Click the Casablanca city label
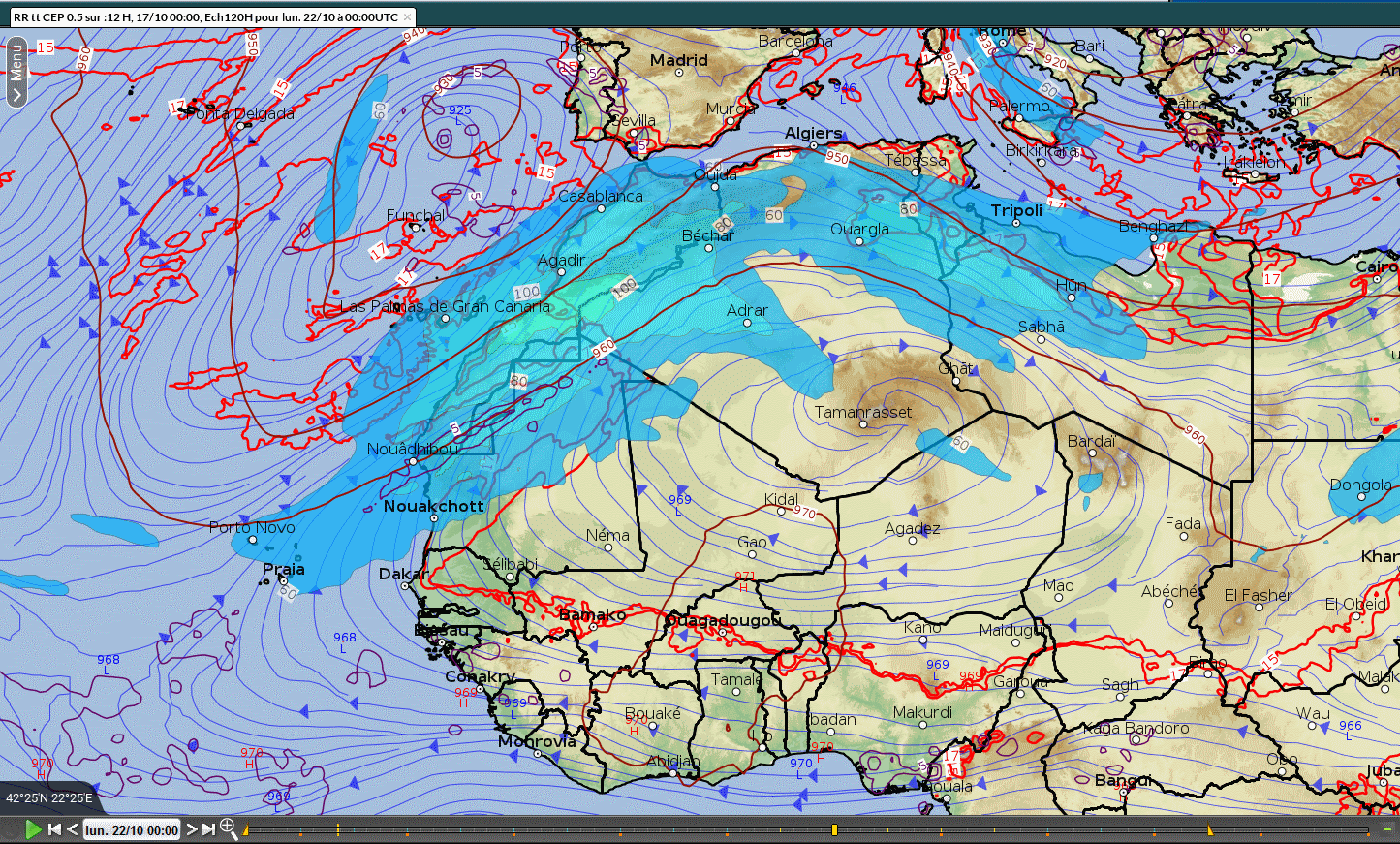This screenshot has width=1400, height=844. pos(601,196)
